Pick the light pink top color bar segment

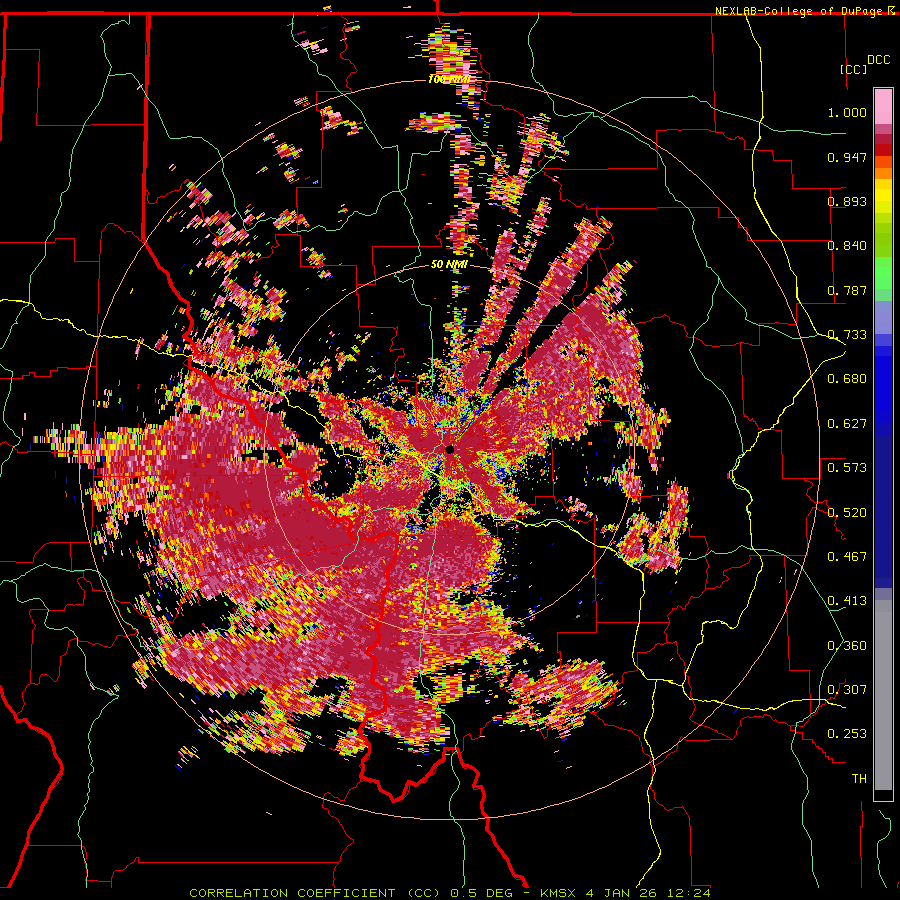[883, 106]
